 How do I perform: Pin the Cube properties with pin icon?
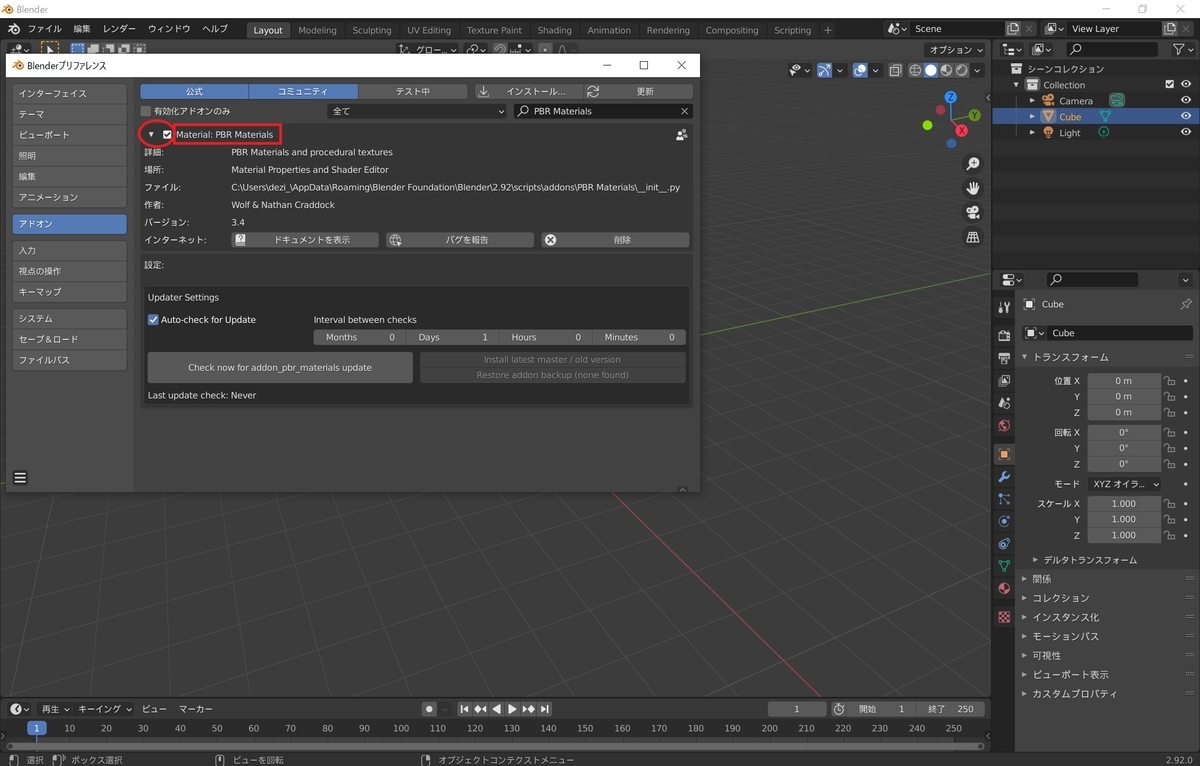(x=1186, y=304)
